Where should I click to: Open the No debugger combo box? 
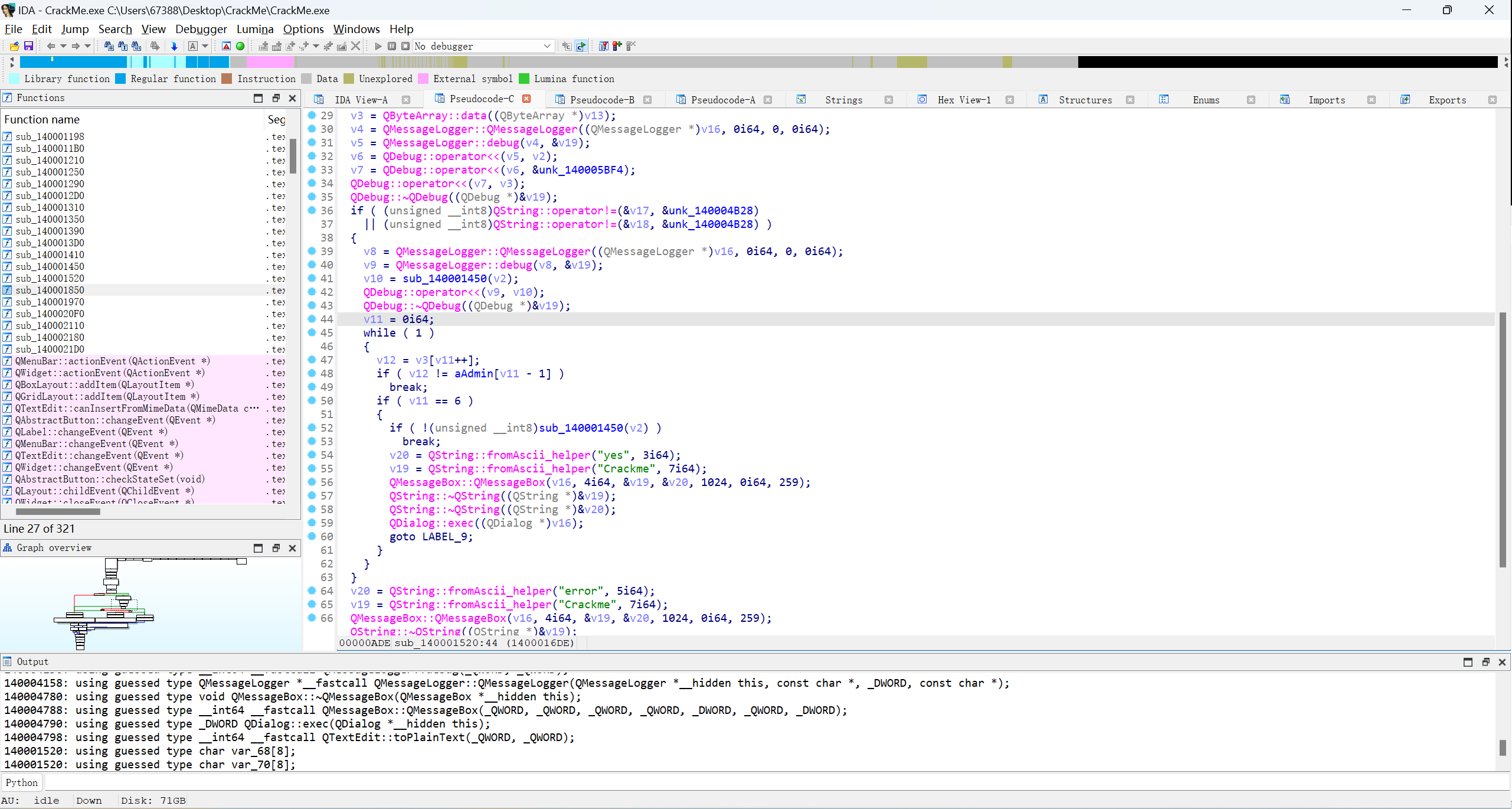pos(483,46)
